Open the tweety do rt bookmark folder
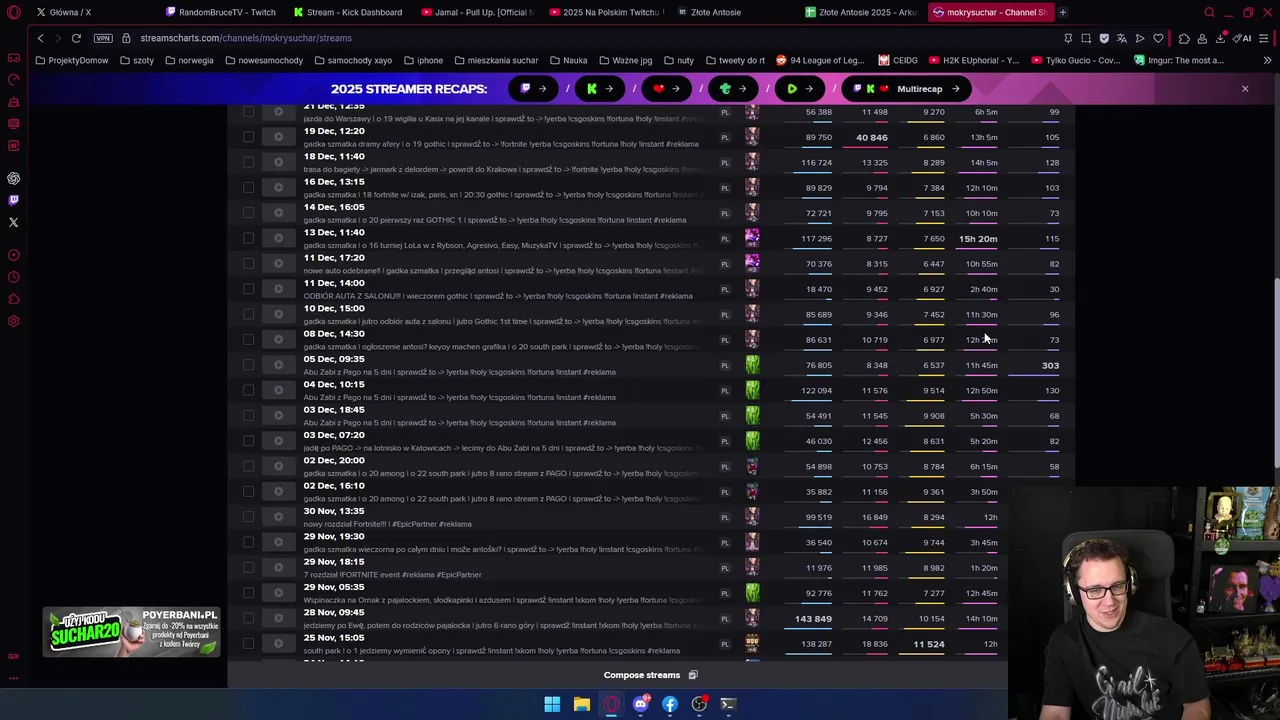Viewport: 1280px width, 720px height. click(735, 60)
